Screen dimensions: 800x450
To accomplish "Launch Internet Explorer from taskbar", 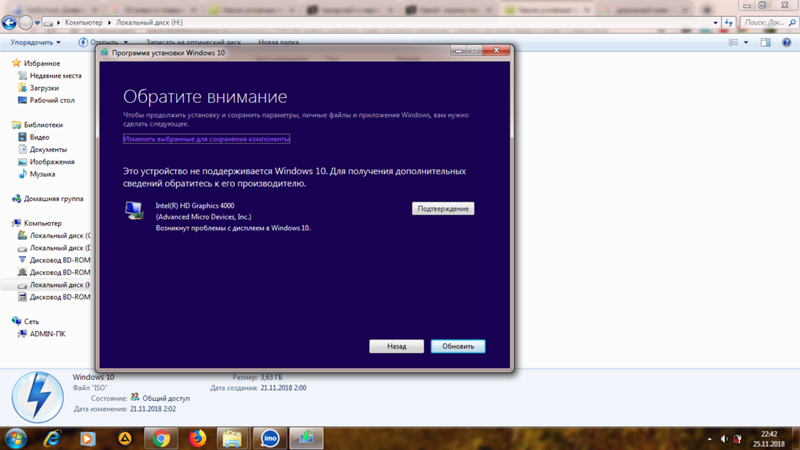I will point(52,438).
